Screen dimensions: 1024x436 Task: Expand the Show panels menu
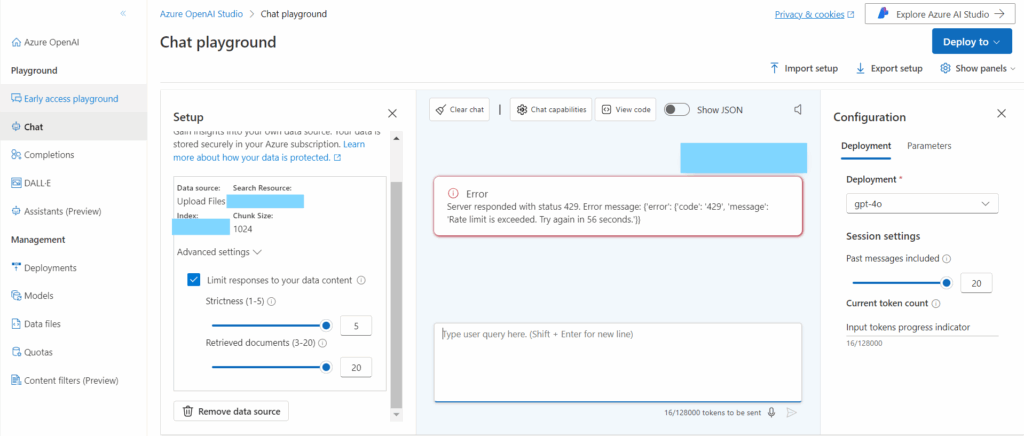tap(978, 69)
